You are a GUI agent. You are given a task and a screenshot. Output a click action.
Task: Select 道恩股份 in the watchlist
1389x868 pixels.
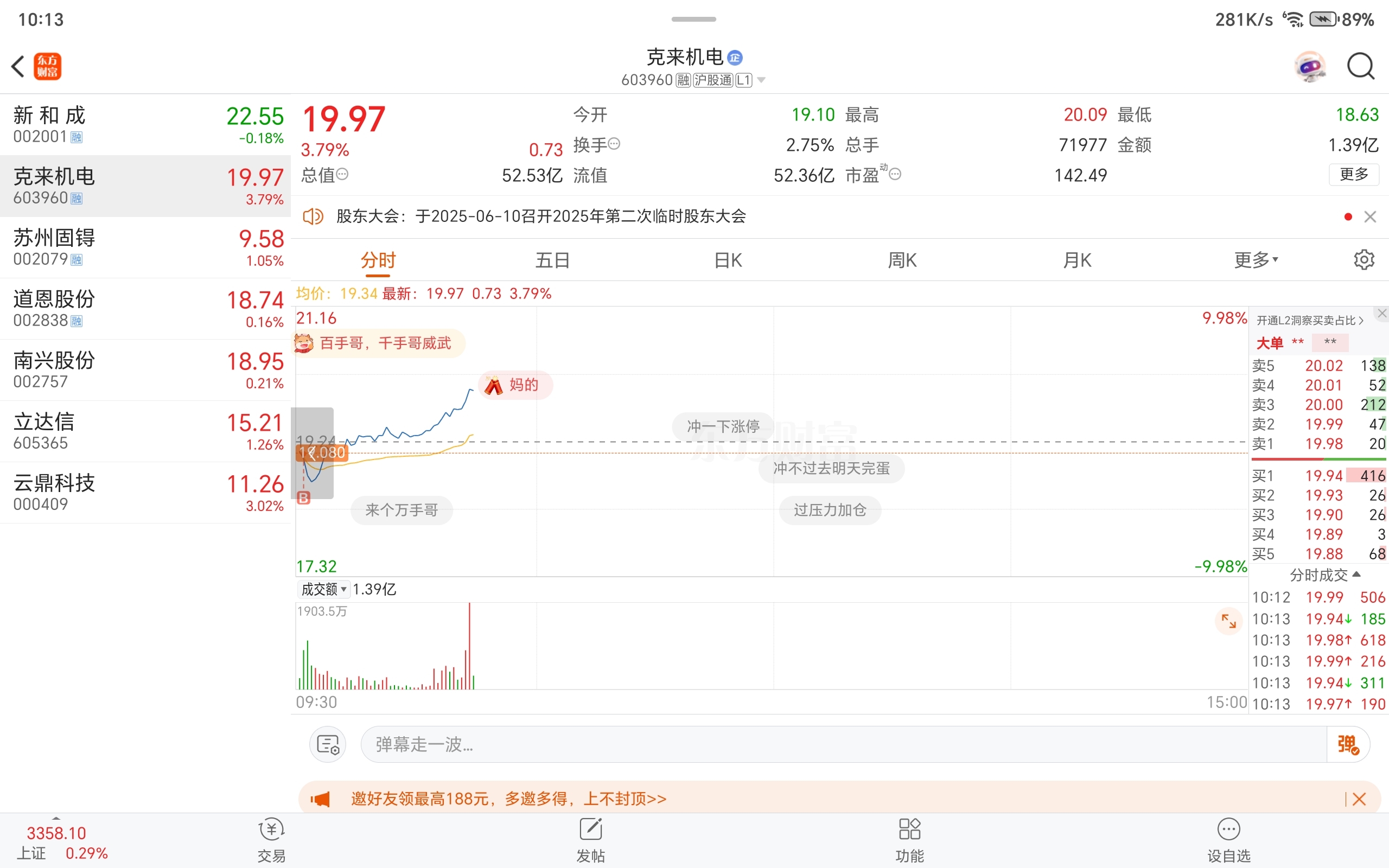(145, 309)
